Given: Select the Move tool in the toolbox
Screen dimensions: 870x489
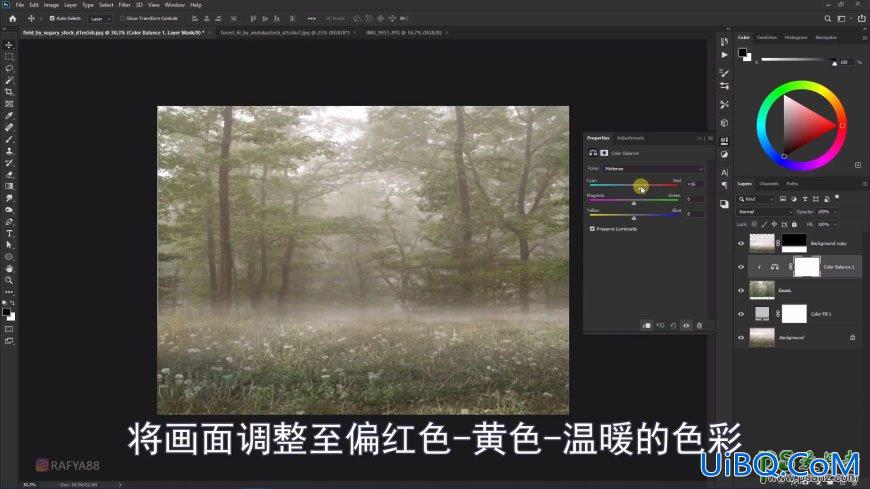Looking at the screenshot, I should click(x=9, y=45).
